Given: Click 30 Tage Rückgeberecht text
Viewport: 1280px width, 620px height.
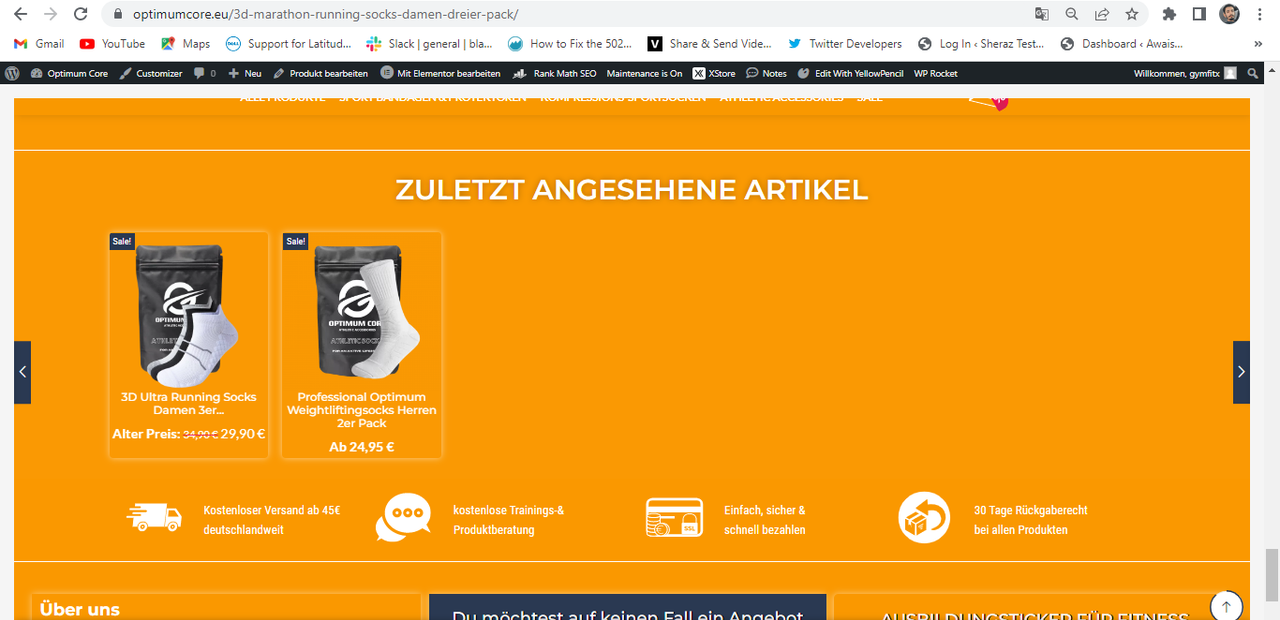Looking at the screenshot, I should click(x=1031, y=520).
